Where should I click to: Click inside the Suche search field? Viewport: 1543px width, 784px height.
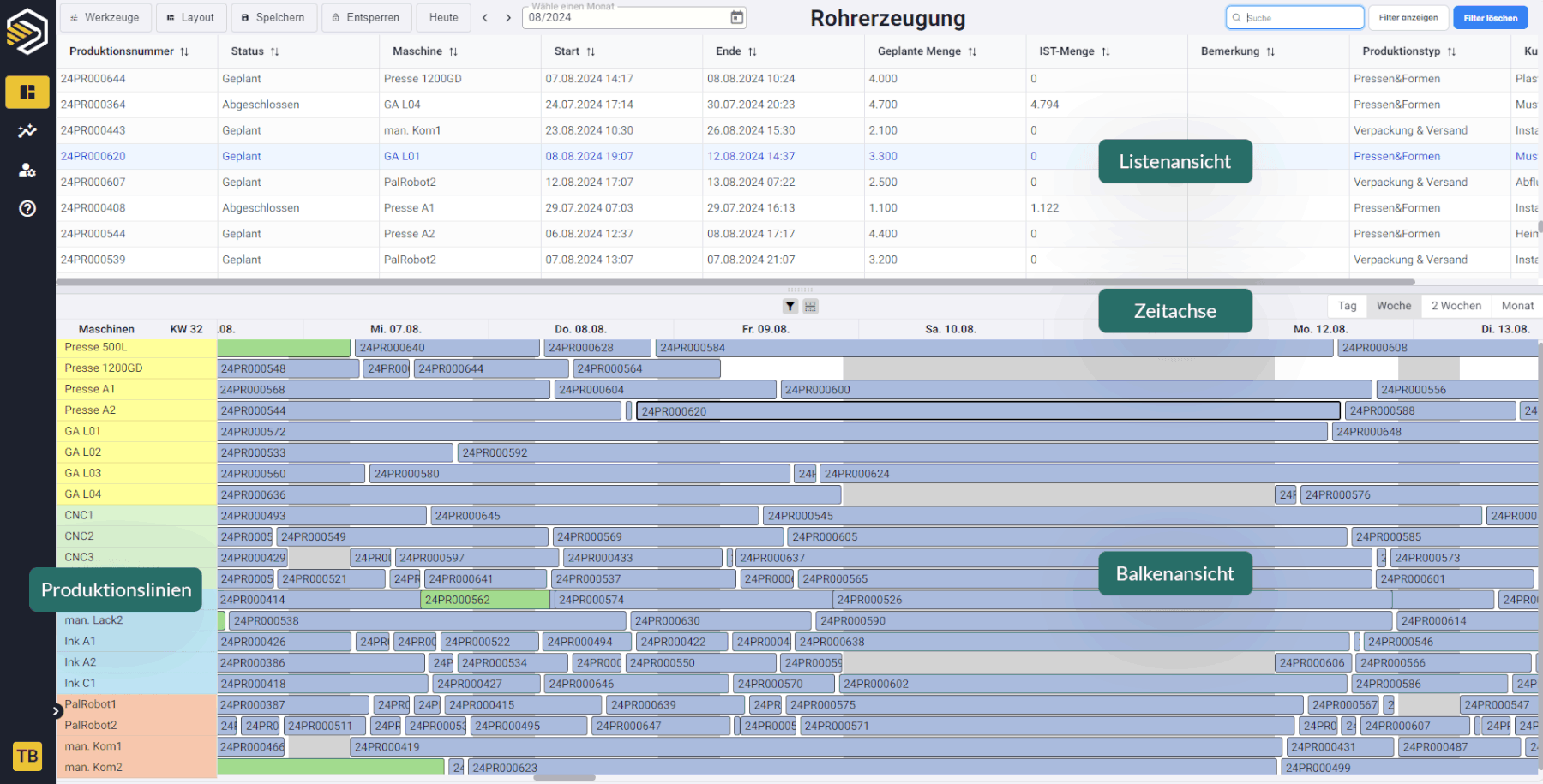pyautogui.click(x=1294, y=16)
